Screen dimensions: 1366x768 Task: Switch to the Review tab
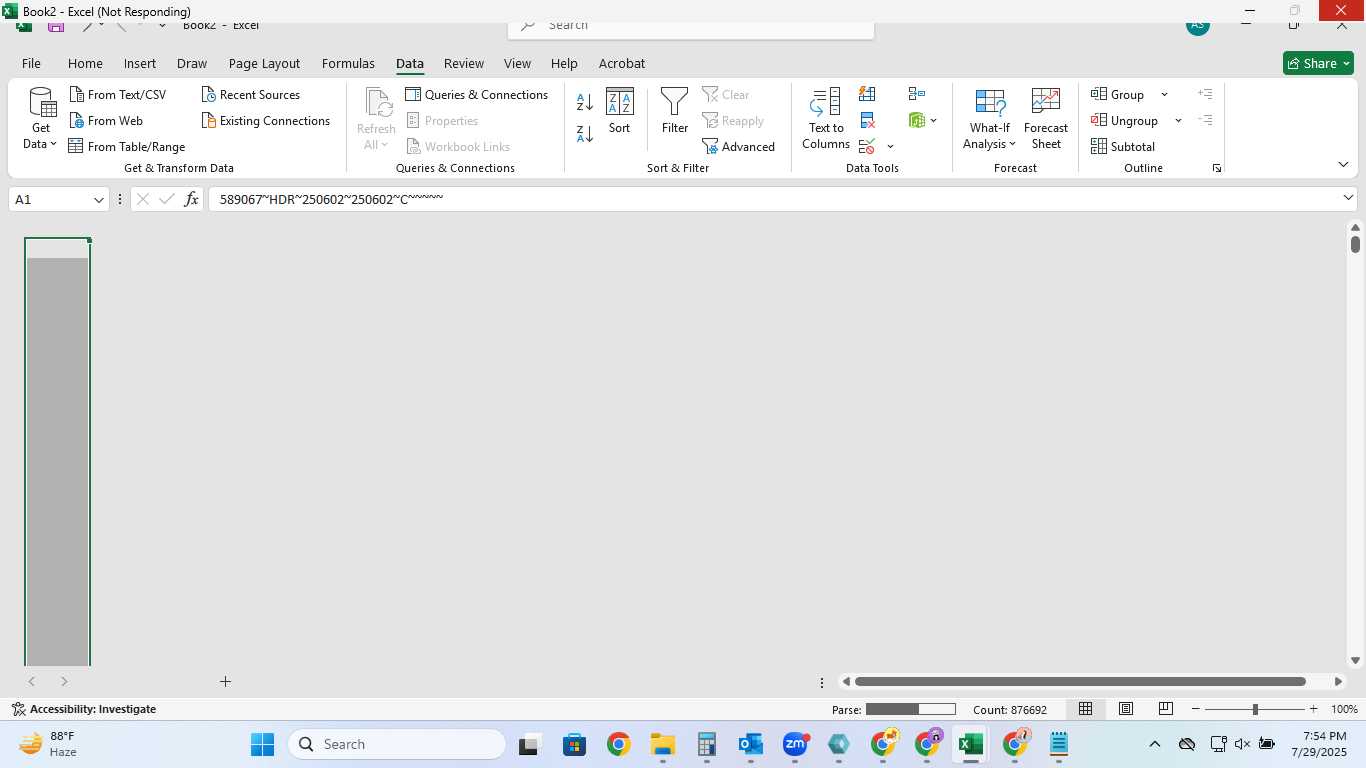click(464, 63)
